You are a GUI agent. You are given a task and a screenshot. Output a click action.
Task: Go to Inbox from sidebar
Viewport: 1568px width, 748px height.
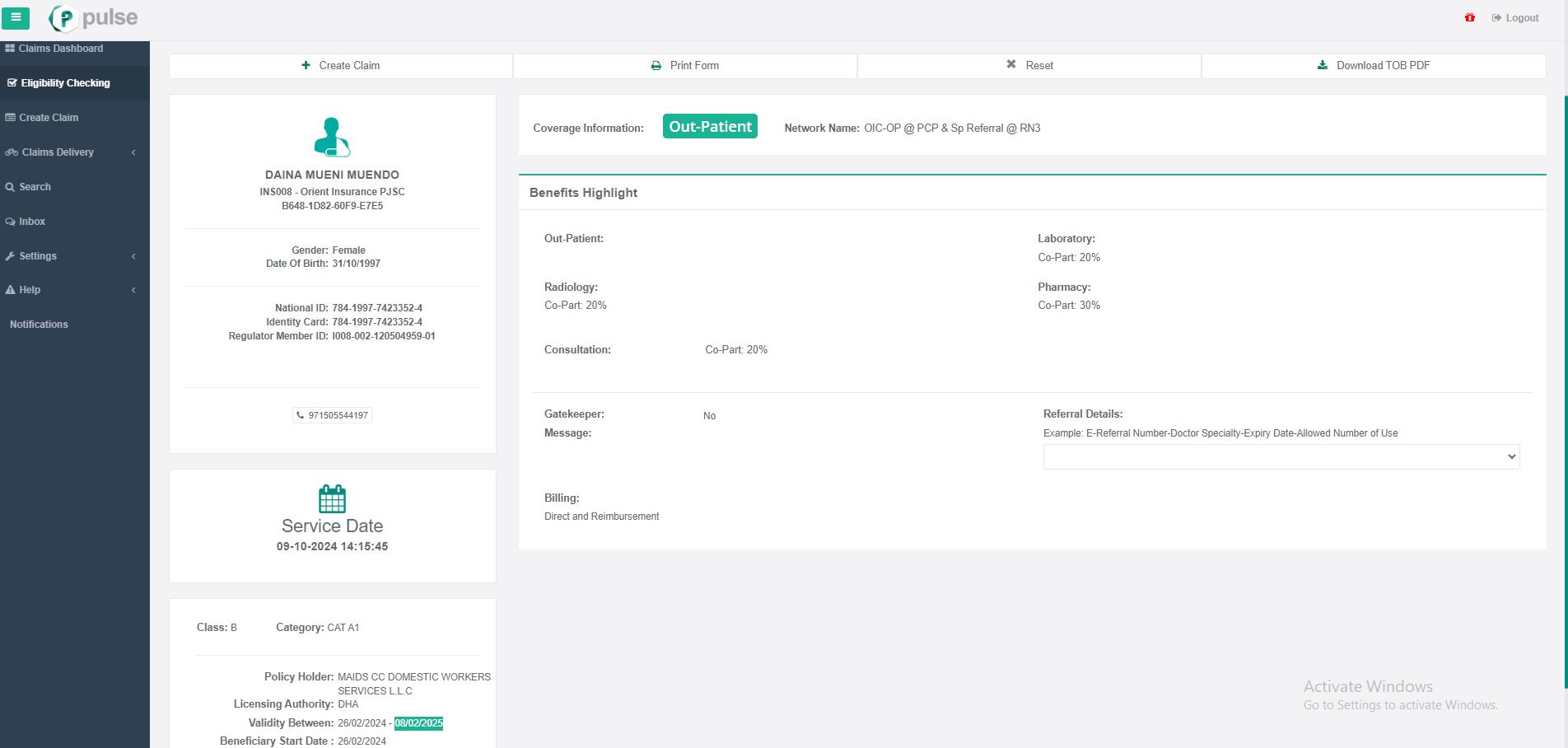32,222
